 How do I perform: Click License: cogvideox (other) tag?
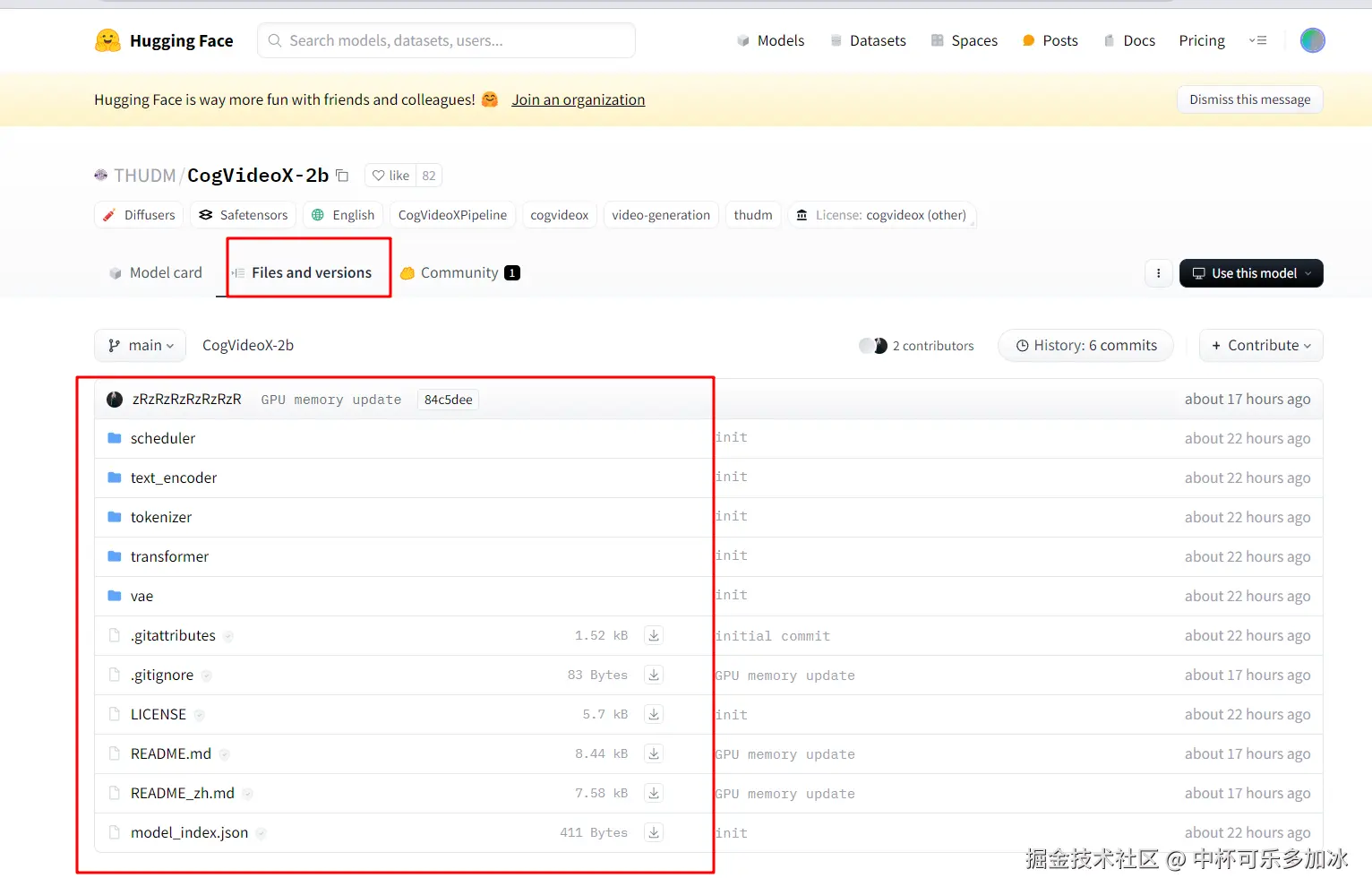coord(882,215)
